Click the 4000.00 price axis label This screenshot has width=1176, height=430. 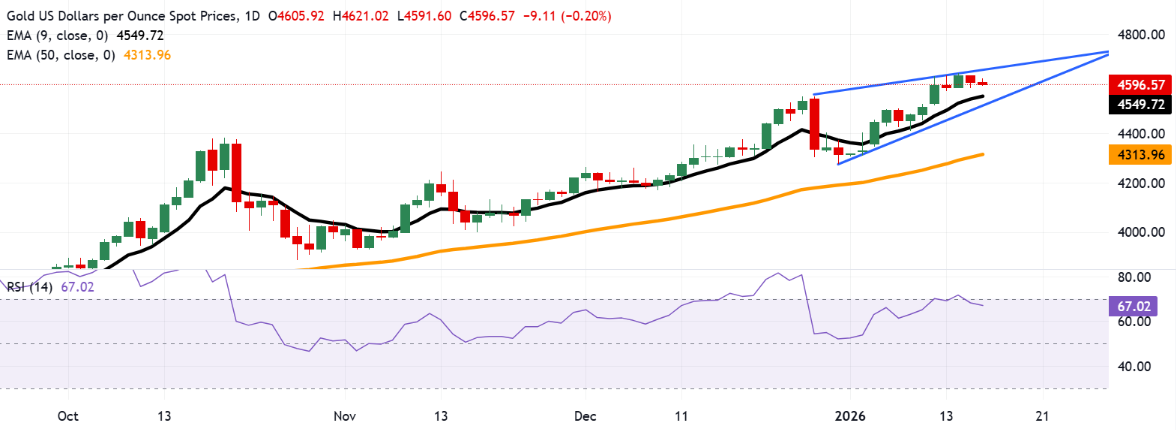tap(1142, 232)
